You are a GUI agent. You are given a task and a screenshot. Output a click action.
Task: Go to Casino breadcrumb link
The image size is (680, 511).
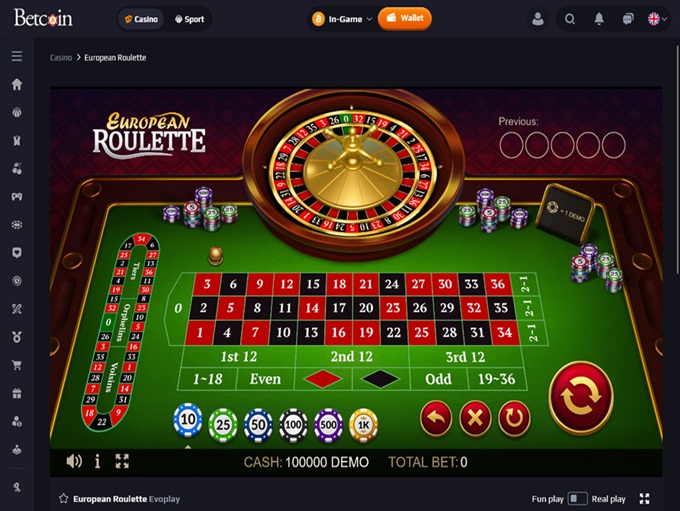pos(61,58)
